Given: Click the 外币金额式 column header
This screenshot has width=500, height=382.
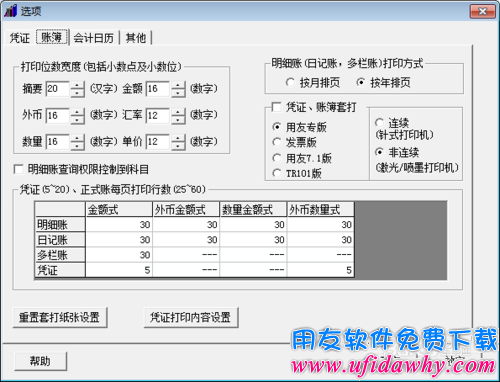Looking at the screenshot, I should (x=186, y=210).
